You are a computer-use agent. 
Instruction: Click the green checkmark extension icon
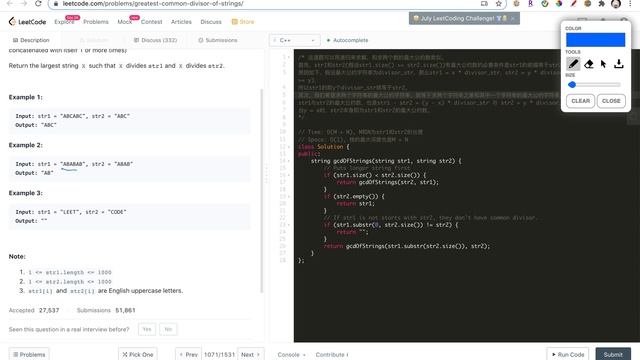(x=545, y=4)
